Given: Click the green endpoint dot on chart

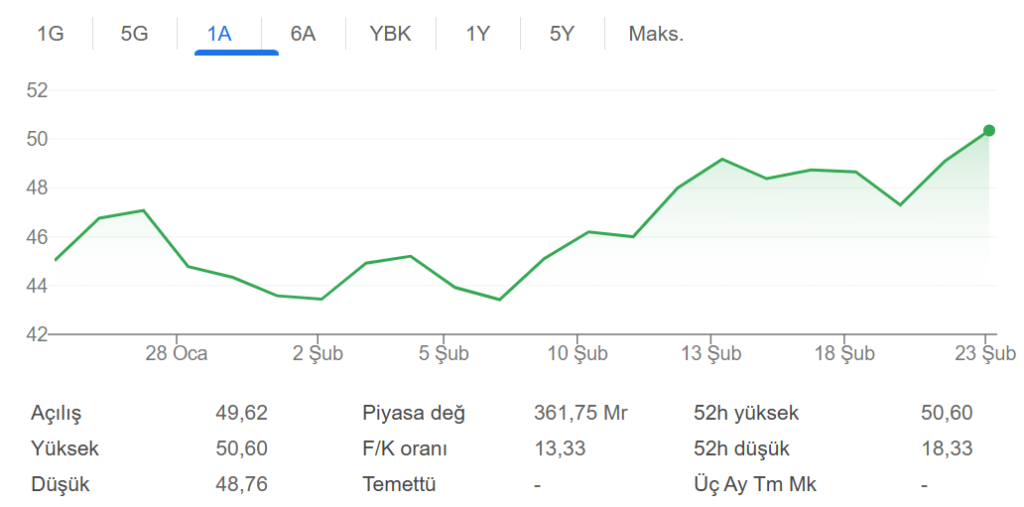Looking at the screenshot, I should point(989,130).
